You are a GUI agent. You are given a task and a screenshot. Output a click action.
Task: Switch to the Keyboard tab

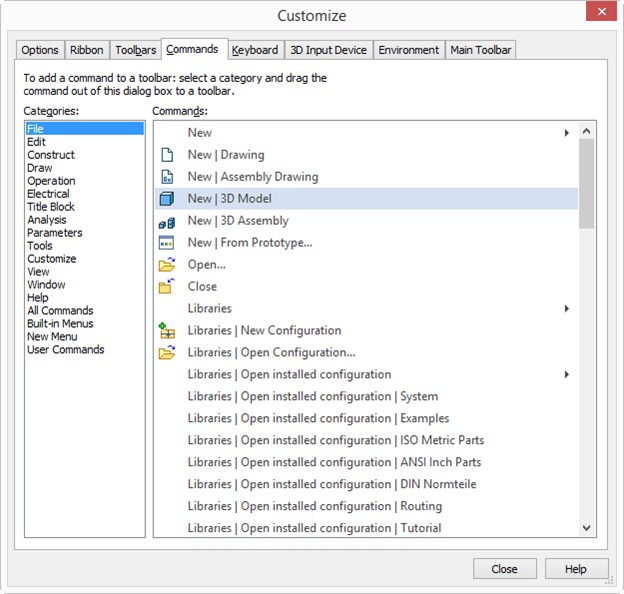[x=255, y=50]
